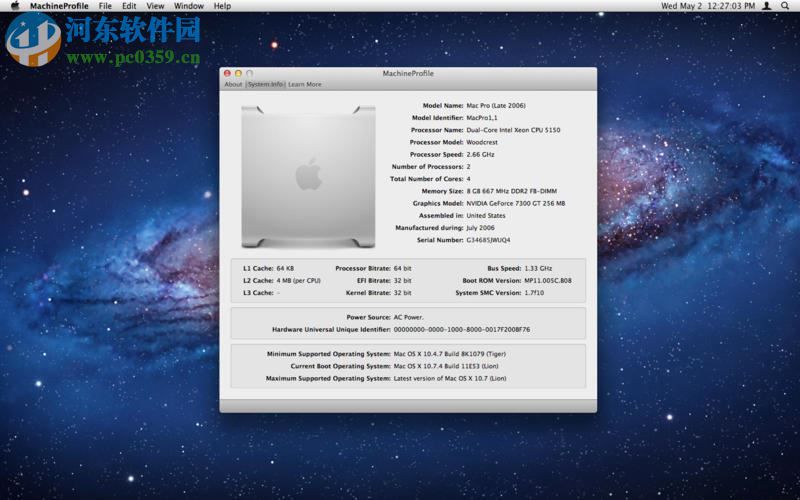Open the Learn More tab
This screenshot has height=500, width=800.
[305, 84]
